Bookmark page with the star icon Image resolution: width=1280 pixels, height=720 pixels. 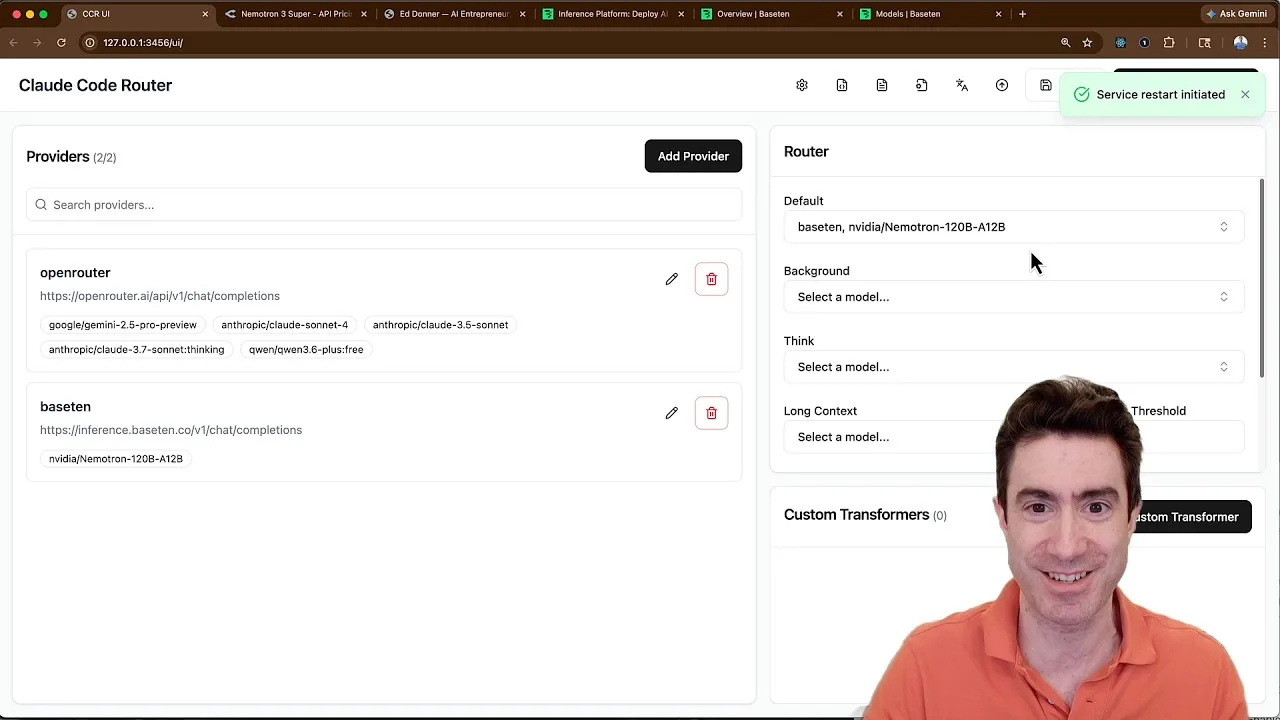[x=1087, y=42]
